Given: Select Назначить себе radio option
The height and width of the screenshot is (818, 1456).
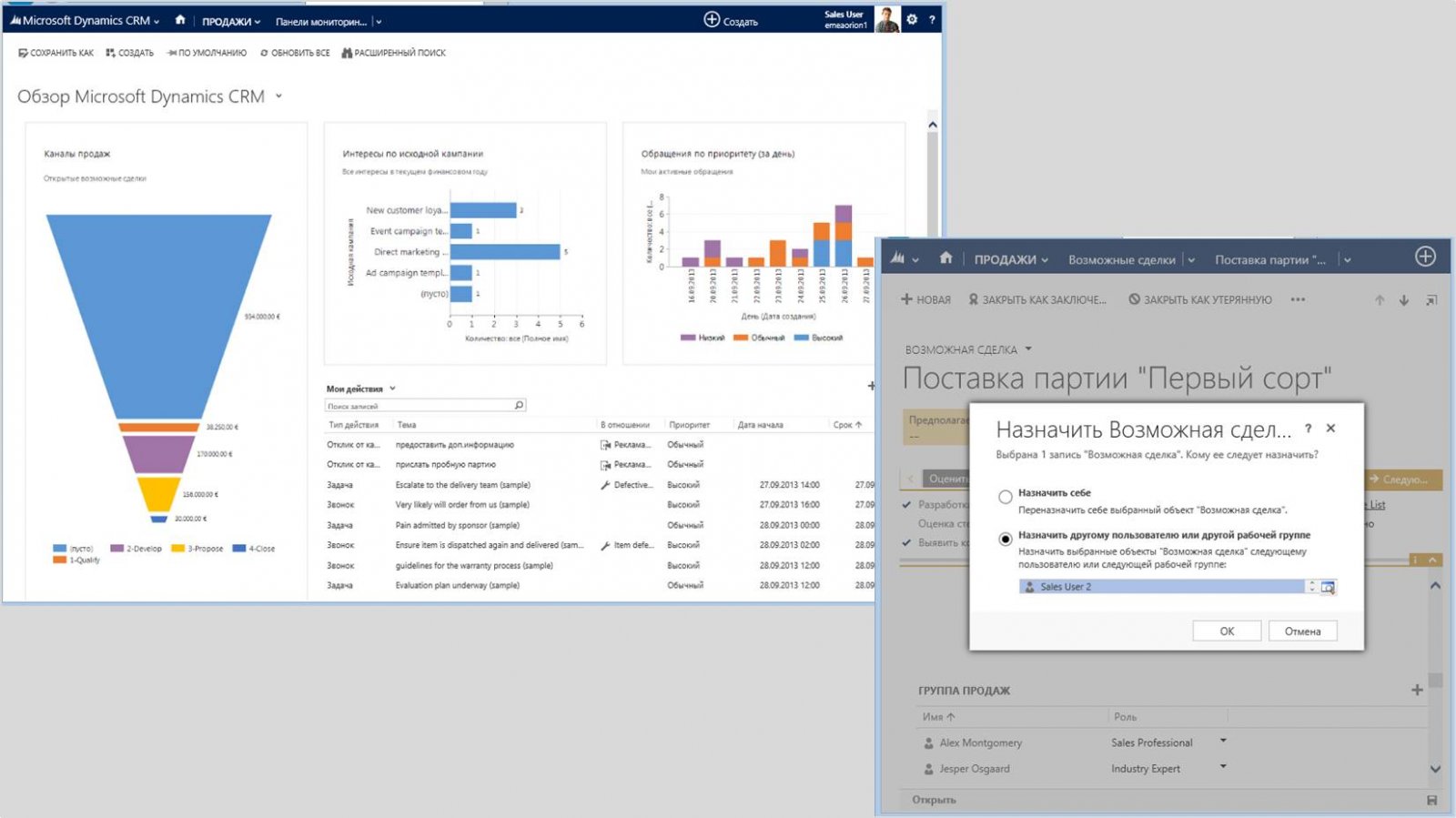Looking at the screenshot, I should (1005, 497).
